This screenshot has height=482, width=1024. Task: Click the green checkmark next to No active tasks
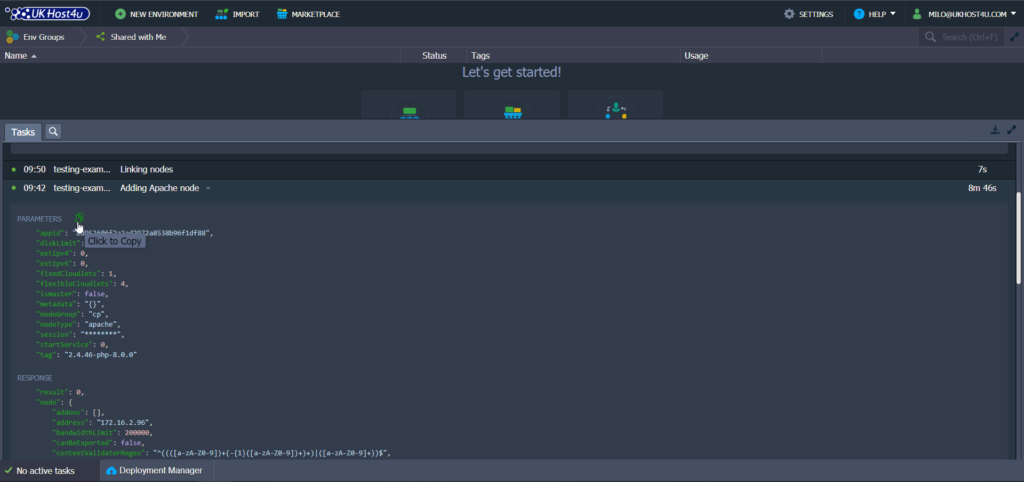8,470
